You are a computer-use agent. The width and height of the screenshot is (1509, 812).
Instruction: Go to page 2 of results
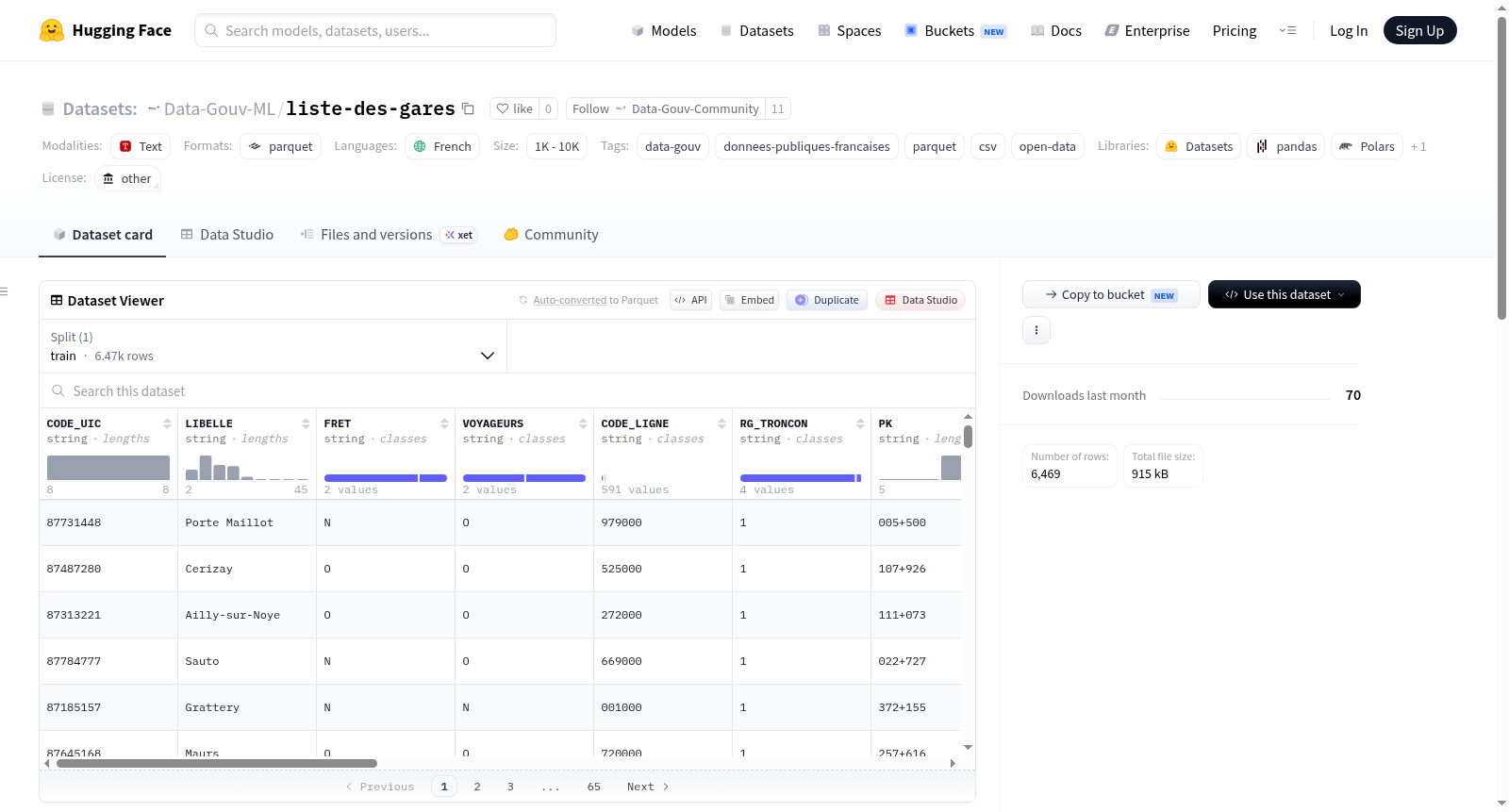[x=477, y=787]
